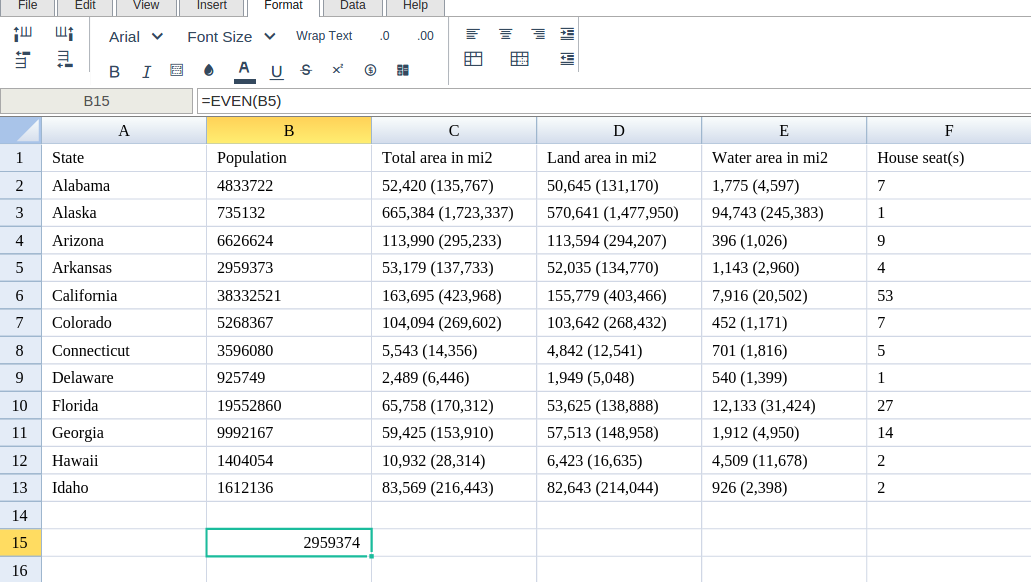Expand the Font Size dropdown
1031x582 pixels.
click(231, 36)
